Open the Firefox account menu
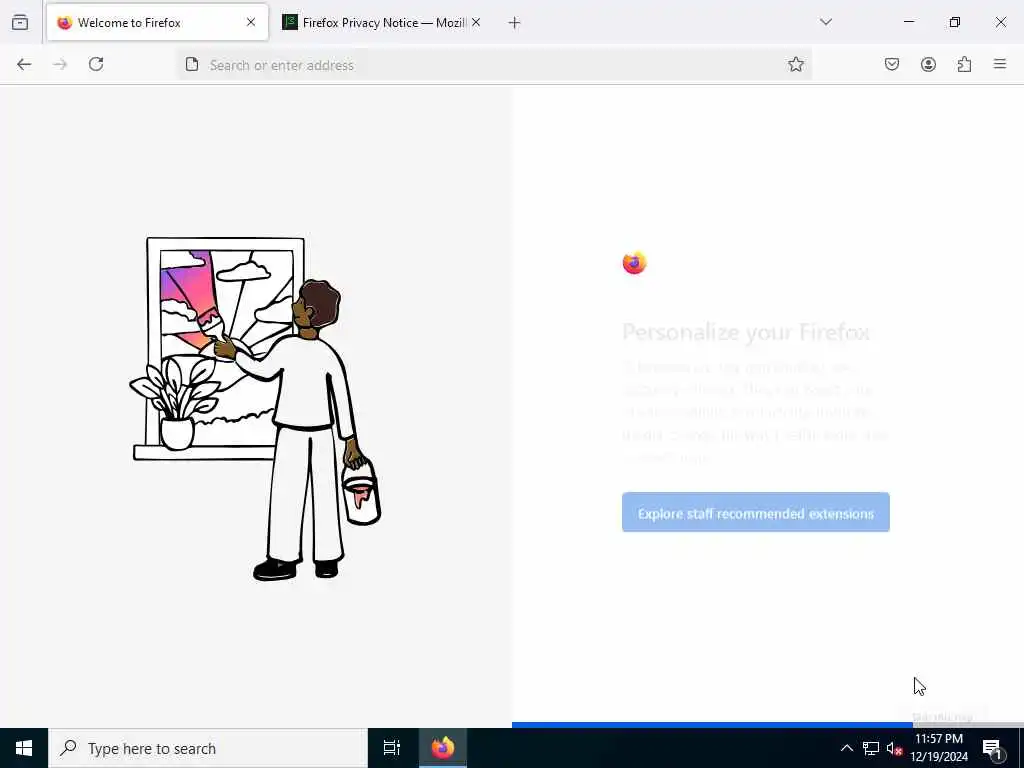This screenshot has height=768, width=1024. [928, 64]
